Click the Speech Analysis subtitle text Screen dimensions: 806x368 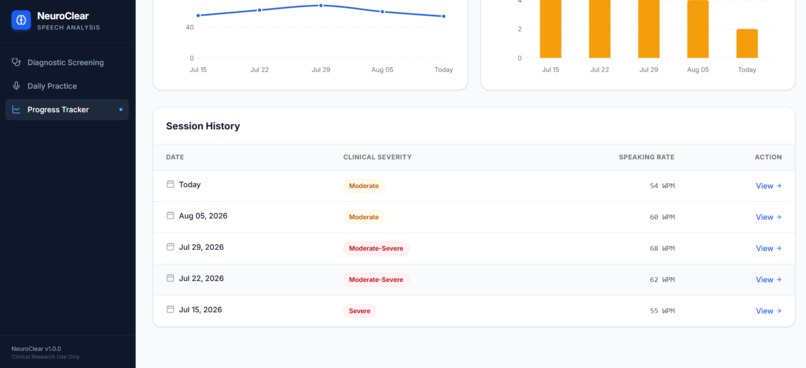pyautogui.click(x=68, y=28)
